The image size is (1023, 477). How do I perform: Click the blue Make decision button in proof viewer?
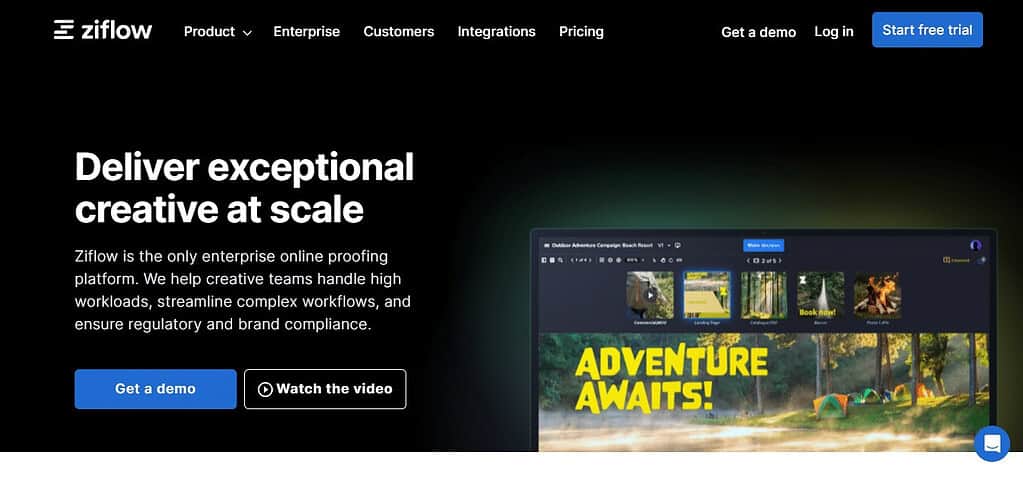[763, 245]
